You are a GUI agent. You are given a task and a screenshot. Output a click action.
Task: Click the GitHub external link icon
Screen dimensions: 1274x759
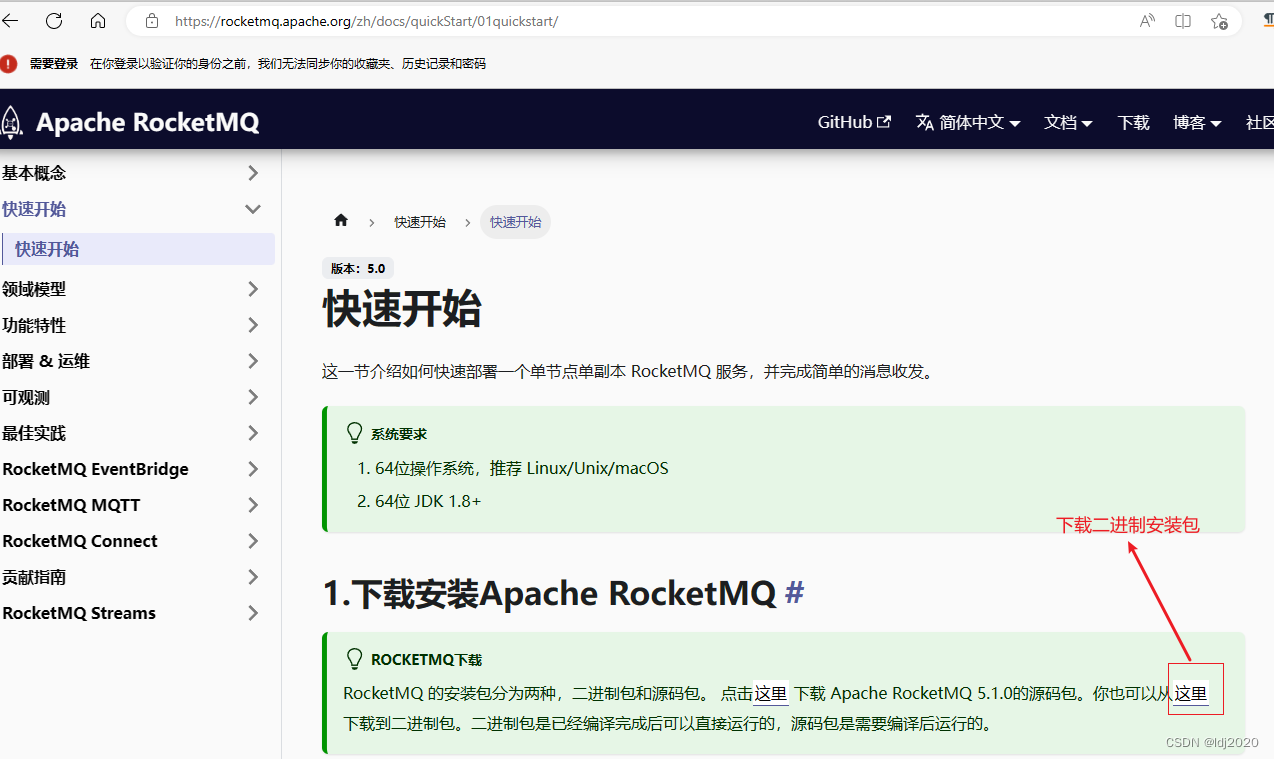[883, 121]
